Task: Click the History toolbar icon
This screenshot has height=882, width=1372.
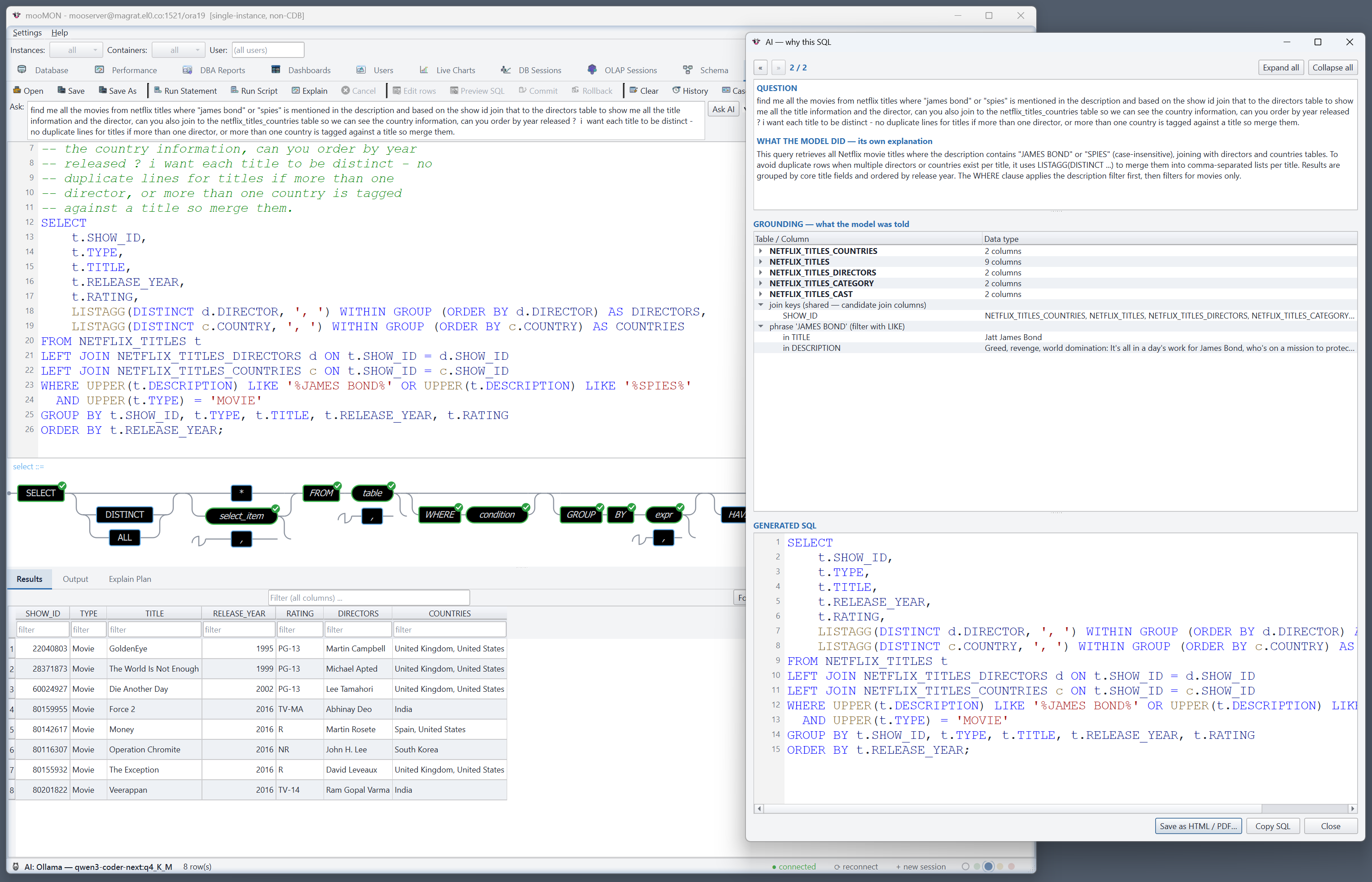Action: tap(676, 91)
